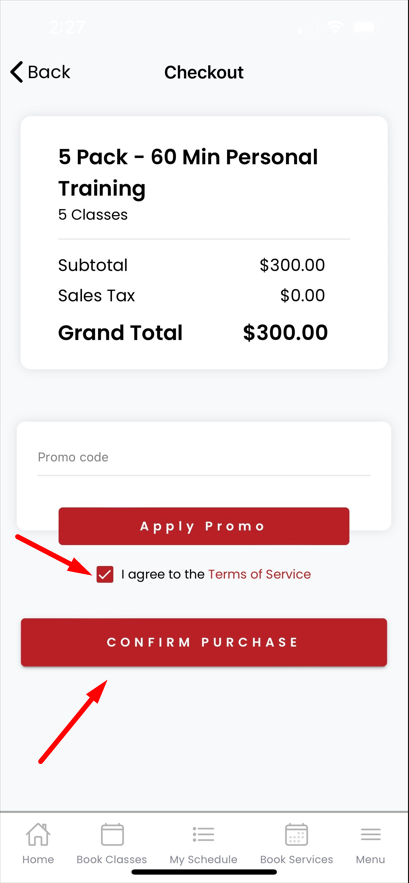Viewport: 409px width, 883px height.
Task: Tap the Wi-Fi icon in status bar
Action: (x=337, y=26)
